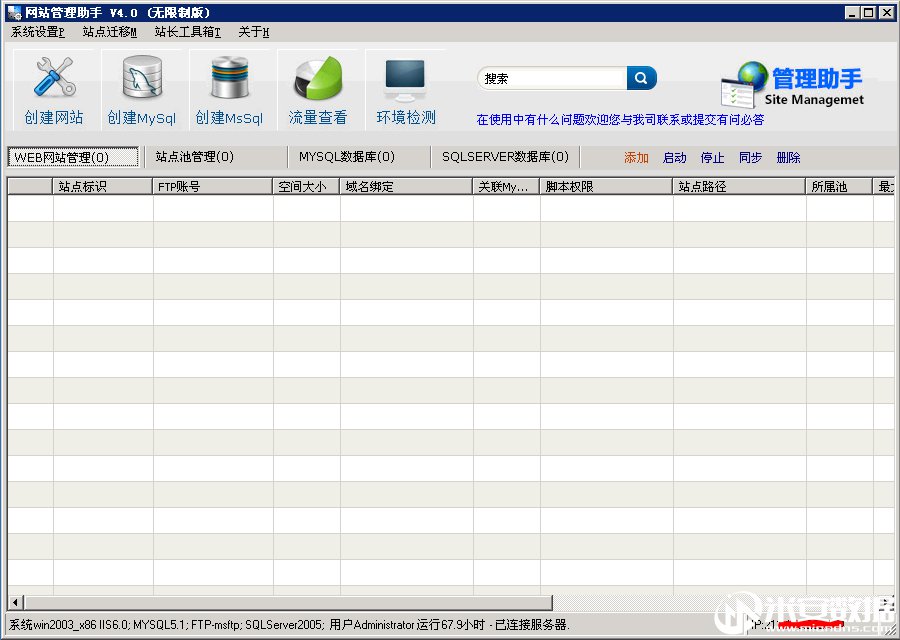Open the 关于 menu
This screenshot has height=640, width=900.
(x=253, y=32)
